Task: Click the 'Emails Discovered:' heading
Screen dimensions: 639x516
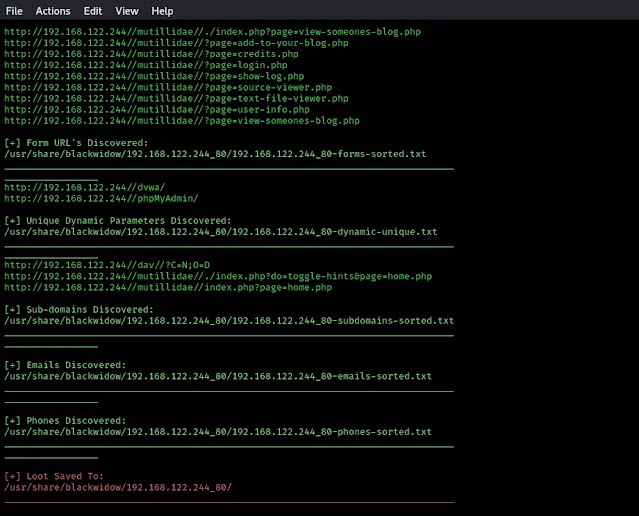Action: (x=65, y=365)
